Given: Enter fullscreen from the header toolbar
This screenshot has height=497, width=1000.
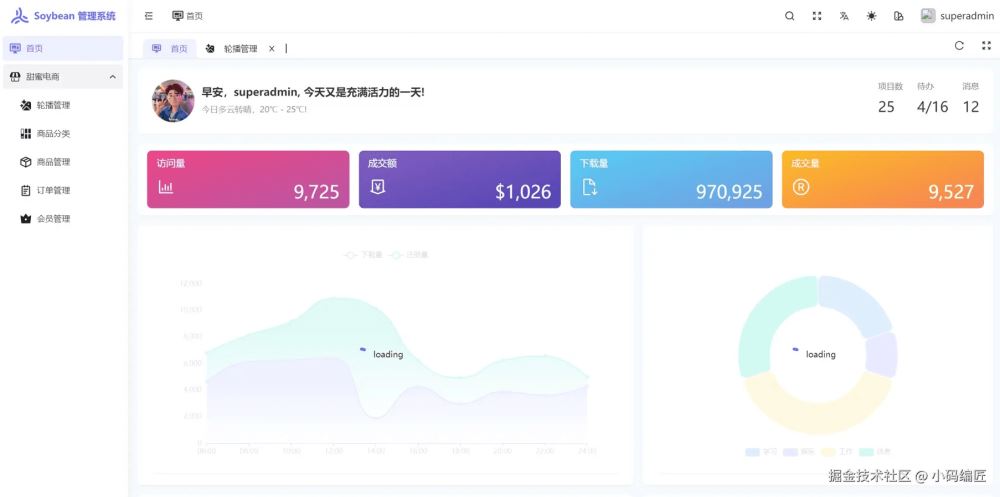Looking at the screenshot, I should coord(817,16).
